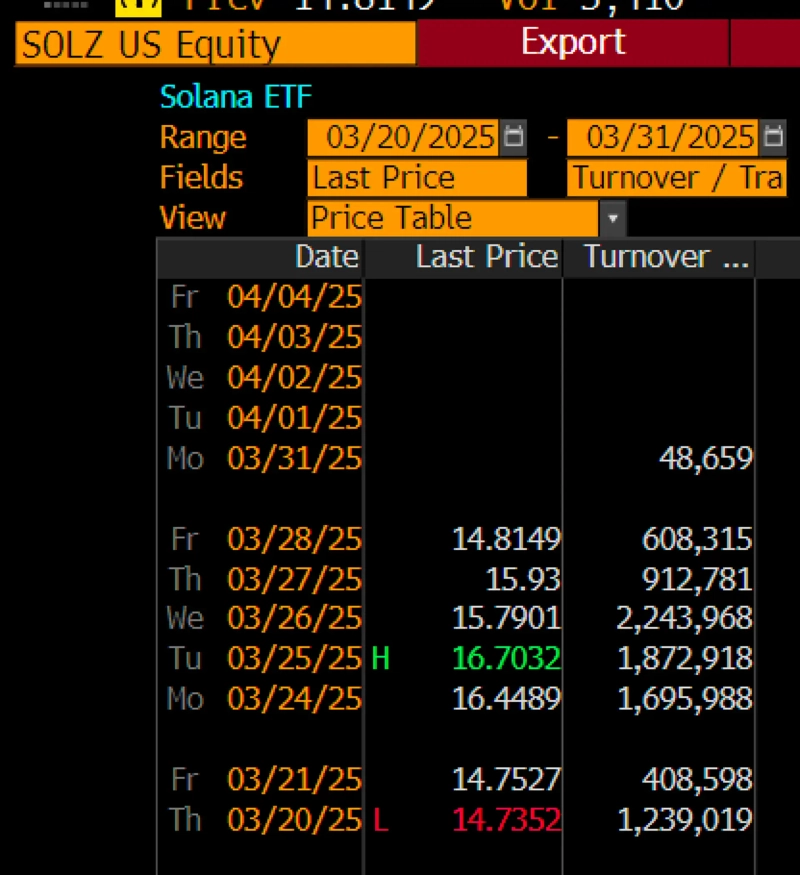Select the Turnover / Tra fields box
The height and width of the screenshot is (875, 800).
click(x=676, y=178)
